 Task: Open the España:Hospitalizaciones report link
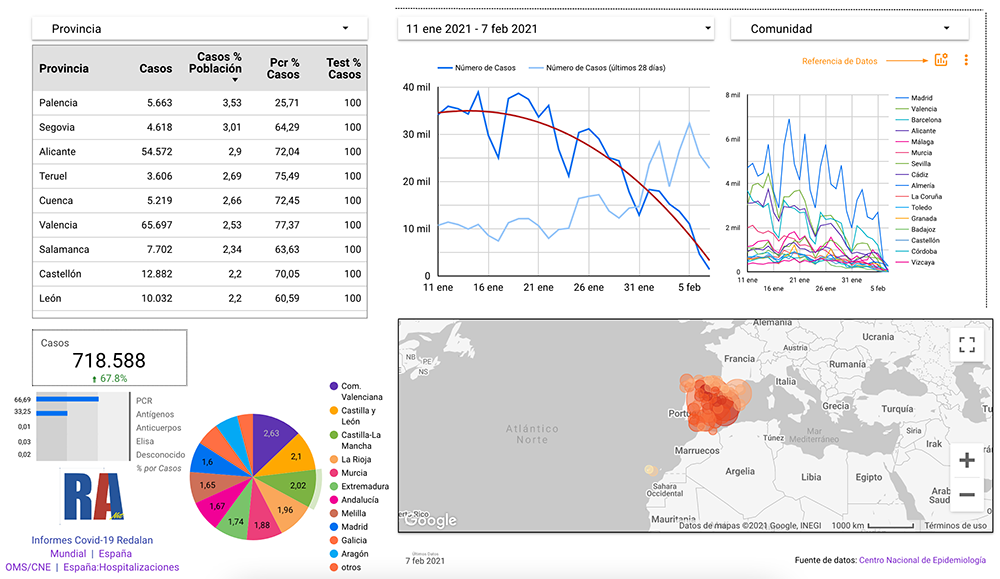(x=120, y=567)
